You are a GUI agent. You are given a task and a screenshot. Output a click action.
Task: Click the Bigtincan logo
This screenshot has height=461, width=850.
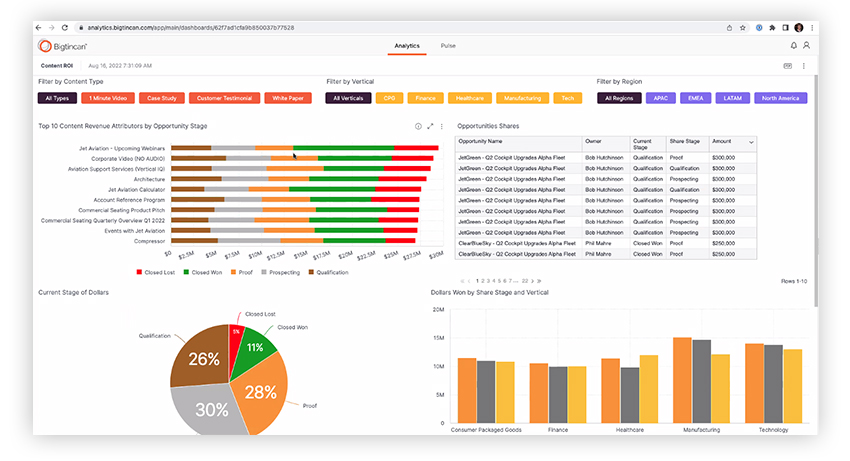62,46
